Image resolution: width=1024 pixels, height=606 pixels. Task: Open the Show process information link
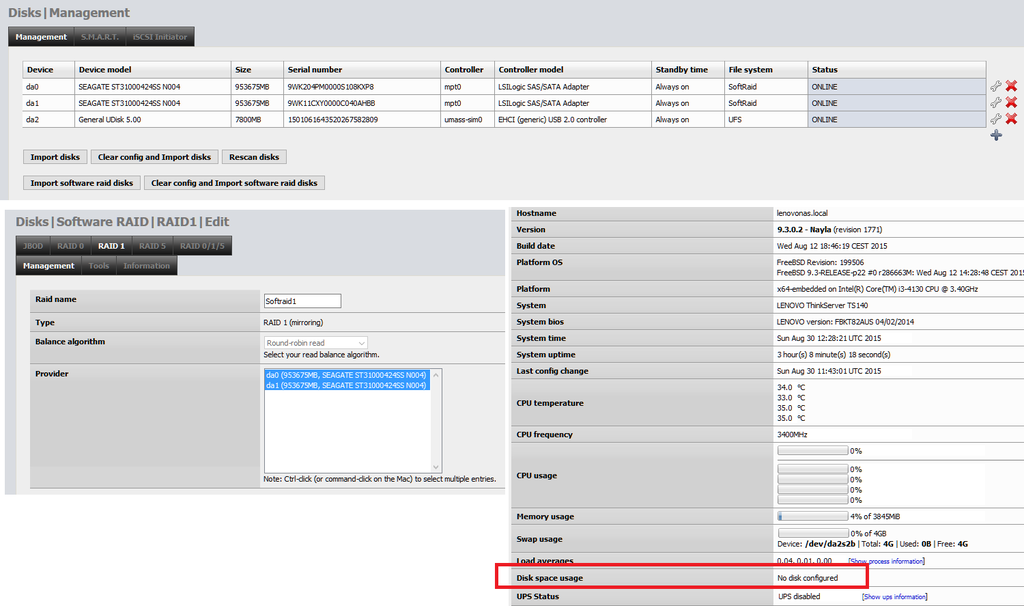pyautogui.click(x=886, y=562)
